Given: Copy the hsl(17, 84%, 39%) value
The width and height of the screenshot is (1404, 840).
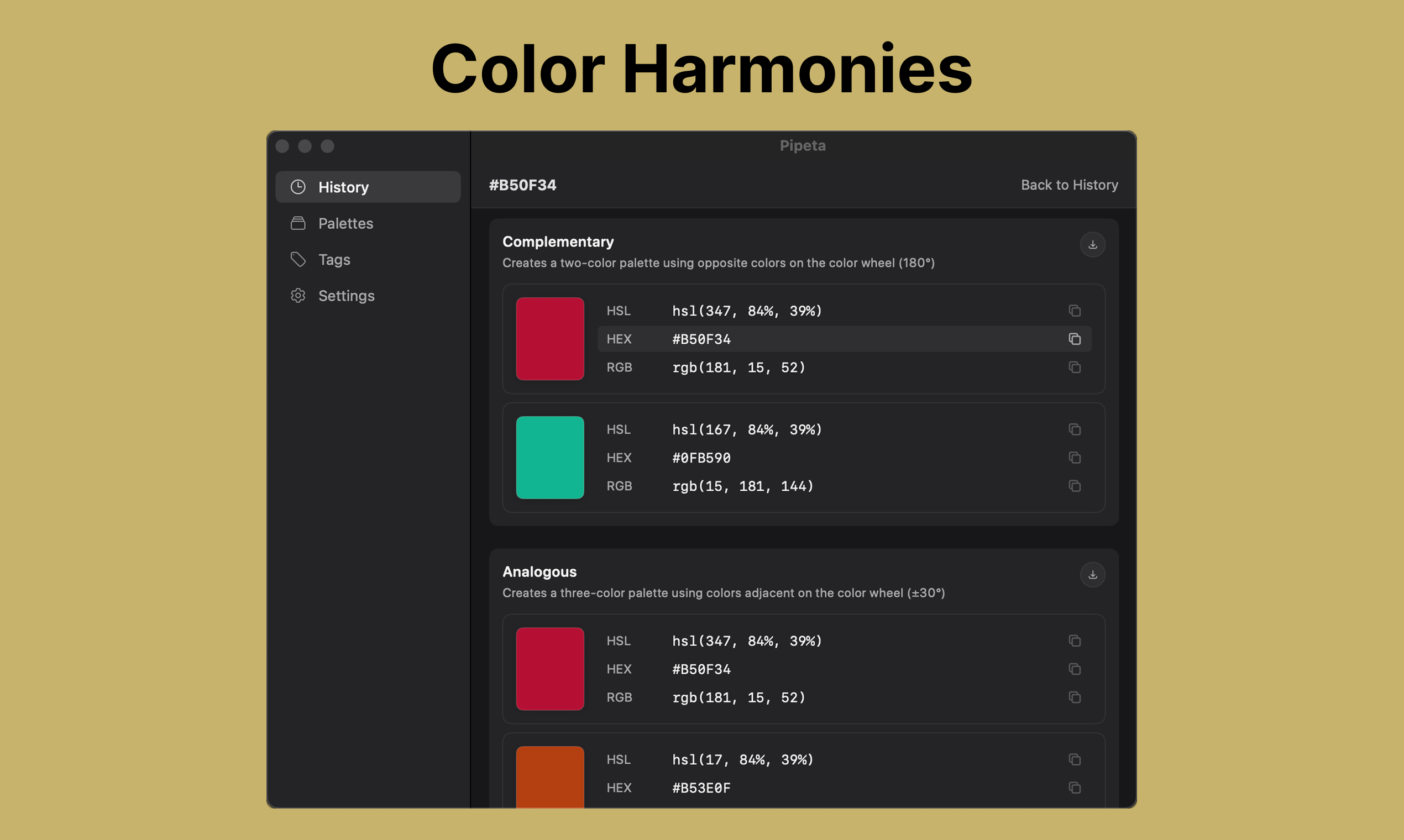Looking at the screenshot, I should click(1074, 760).
